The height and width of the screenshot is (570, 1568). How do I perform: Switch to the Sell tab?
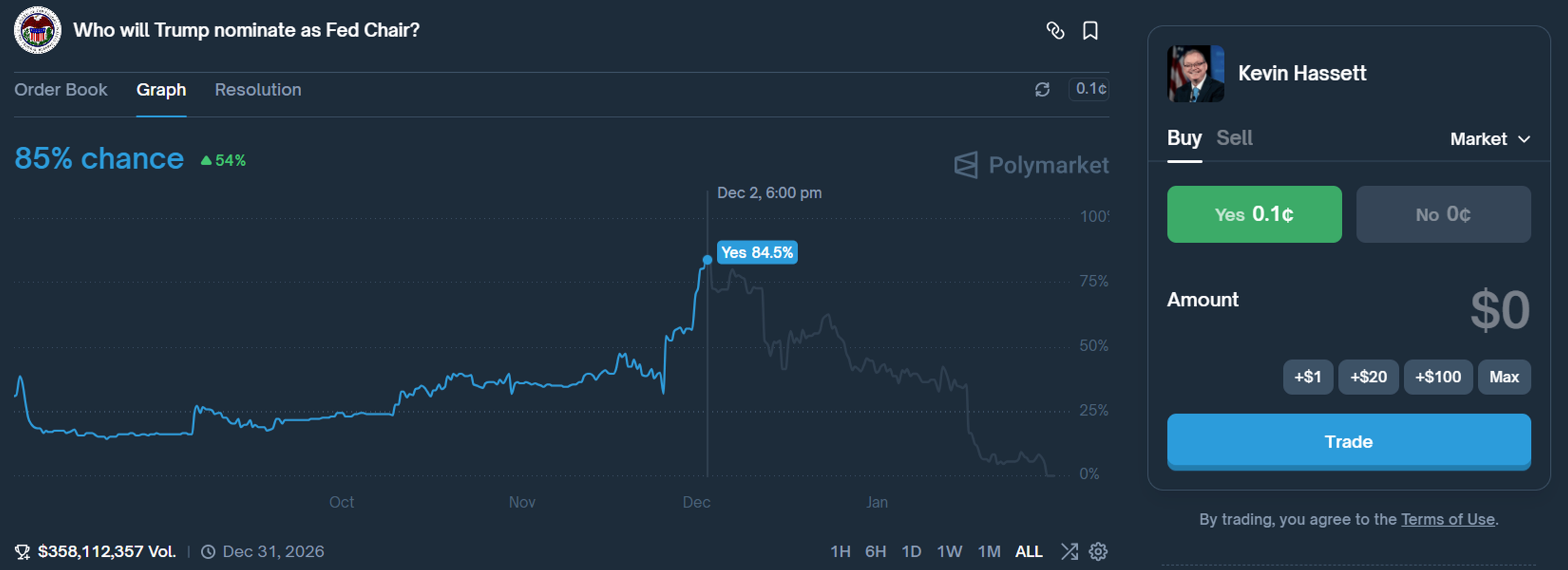[1234, 138]
